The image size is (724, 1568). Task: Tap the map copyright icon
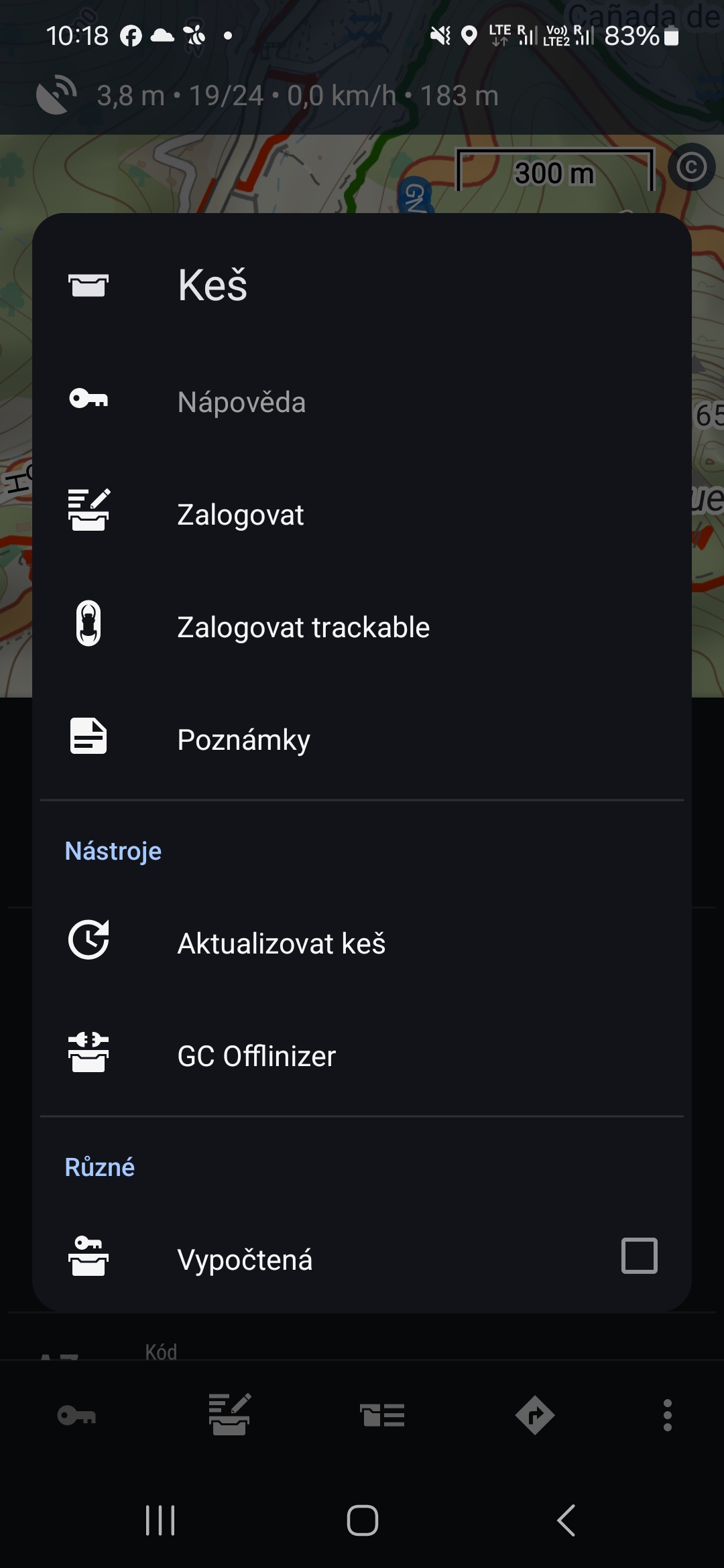click(x=691, y=168)
